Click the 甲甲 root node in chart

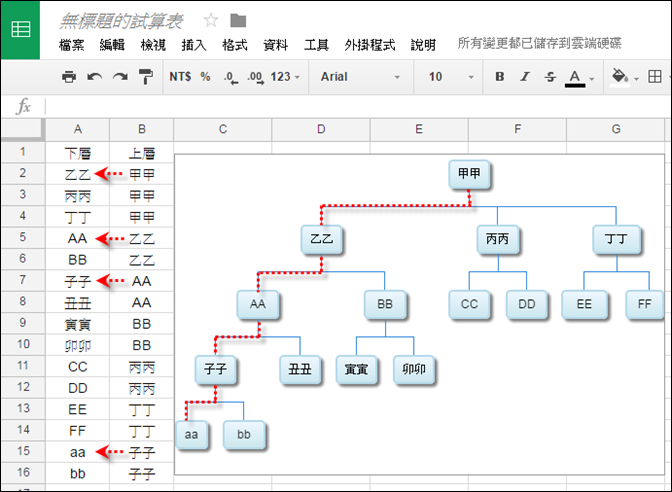click(469, 174)
